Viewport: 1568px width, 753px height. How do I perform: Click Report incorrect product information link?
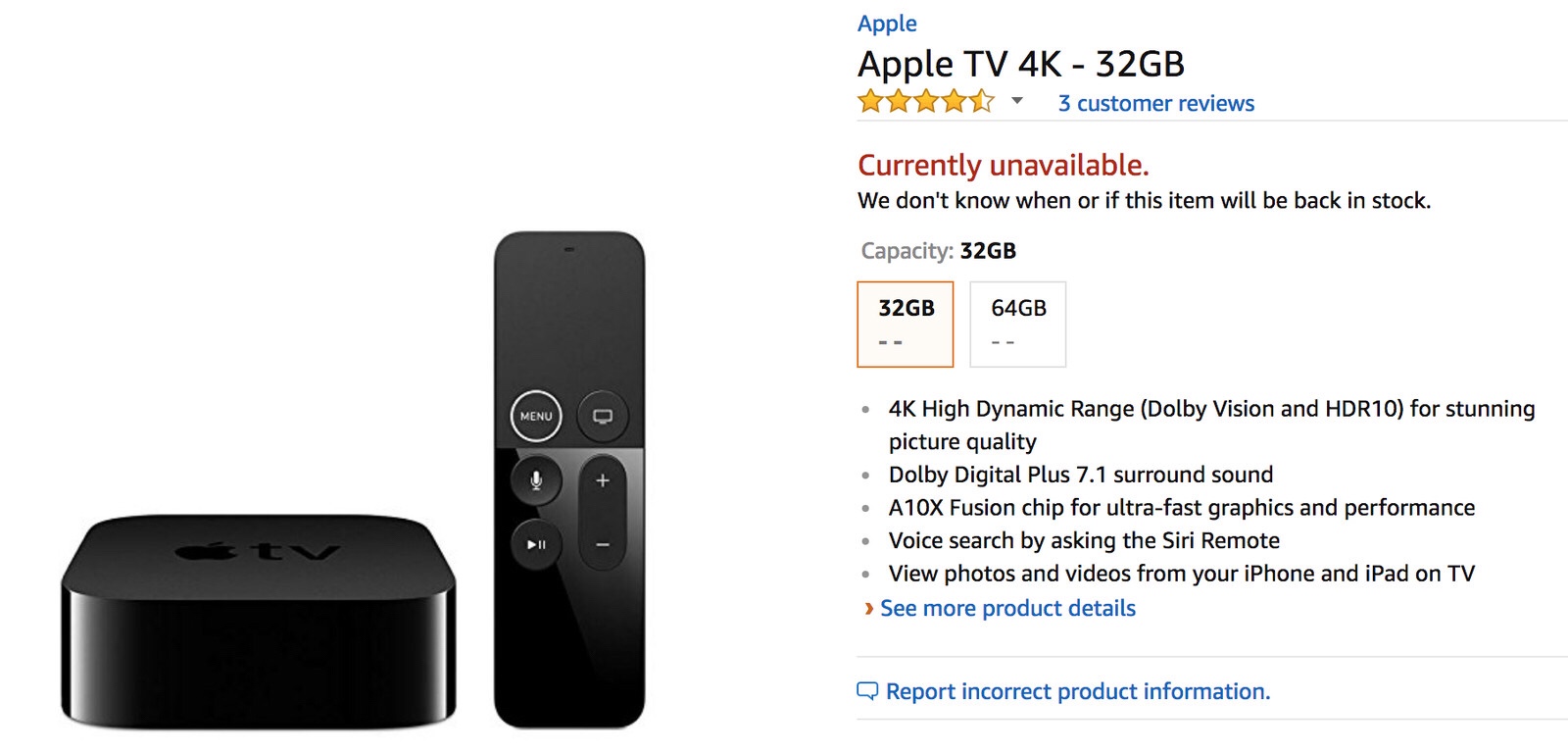point(1078,692)
